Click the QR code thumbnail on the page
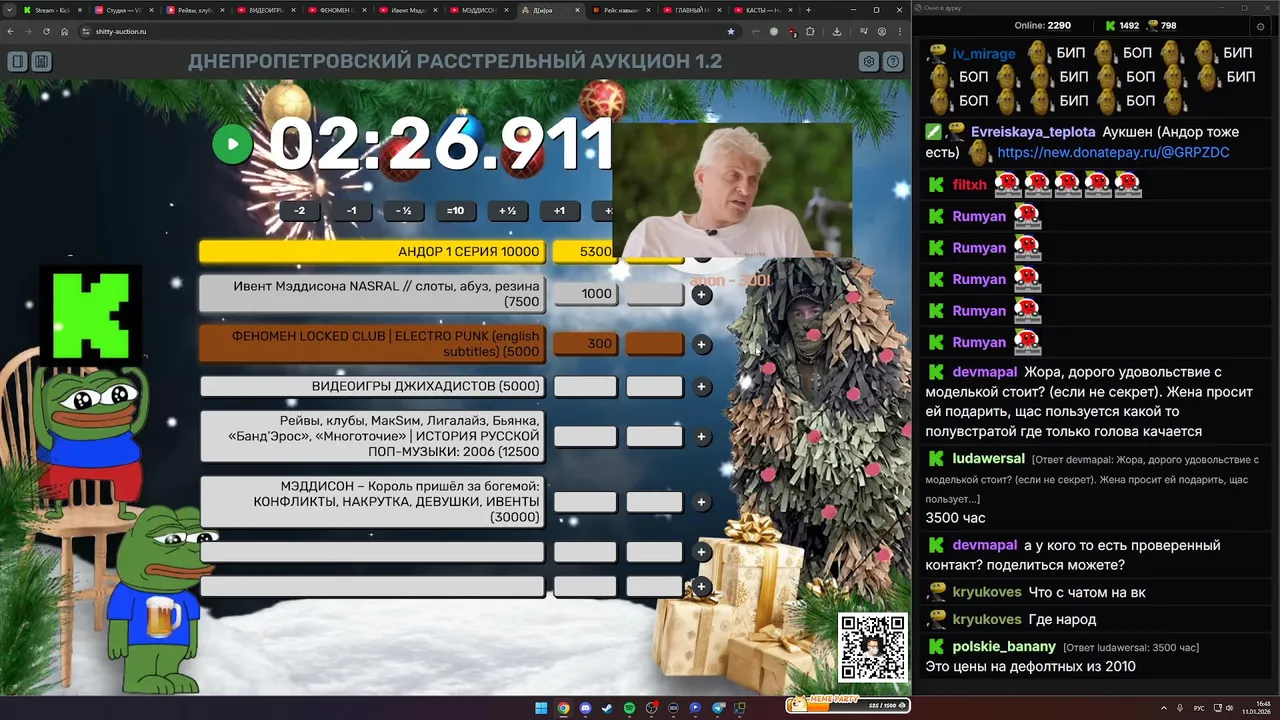1280x720 pixels. 872,647
